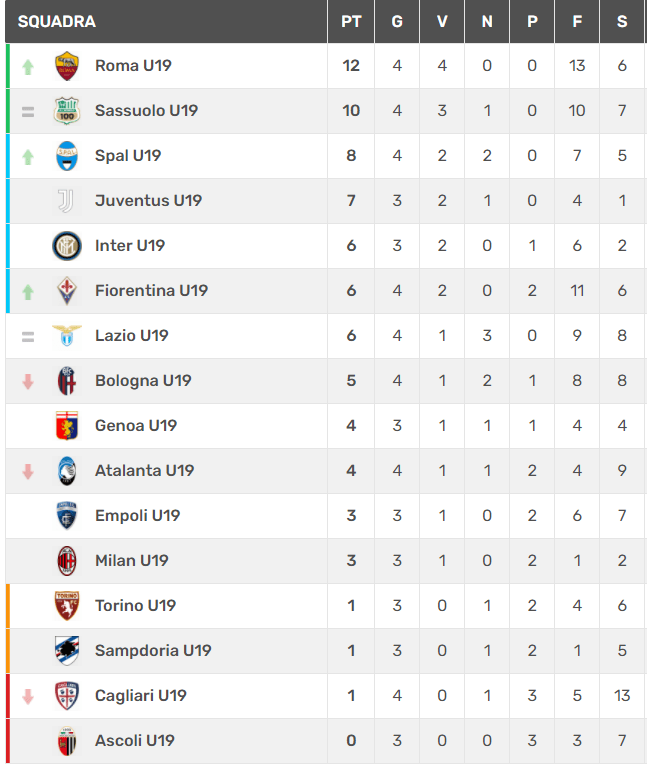Open the Empoli U19 team page
Screen dimensions: 647x767
click(137, 516)
